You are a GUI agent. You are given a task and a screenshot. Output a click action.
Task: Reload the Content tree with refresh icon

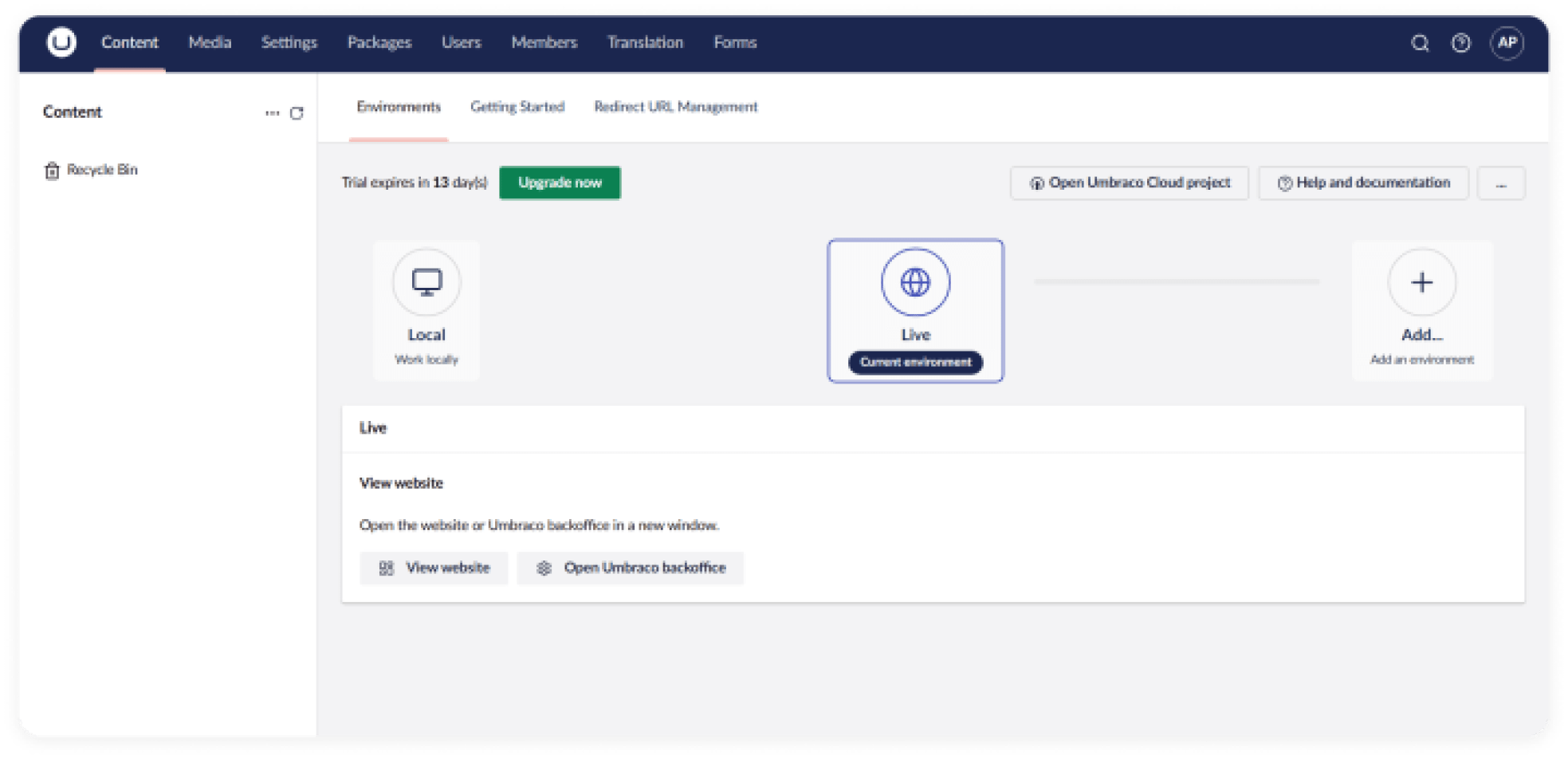coord(297,113)
